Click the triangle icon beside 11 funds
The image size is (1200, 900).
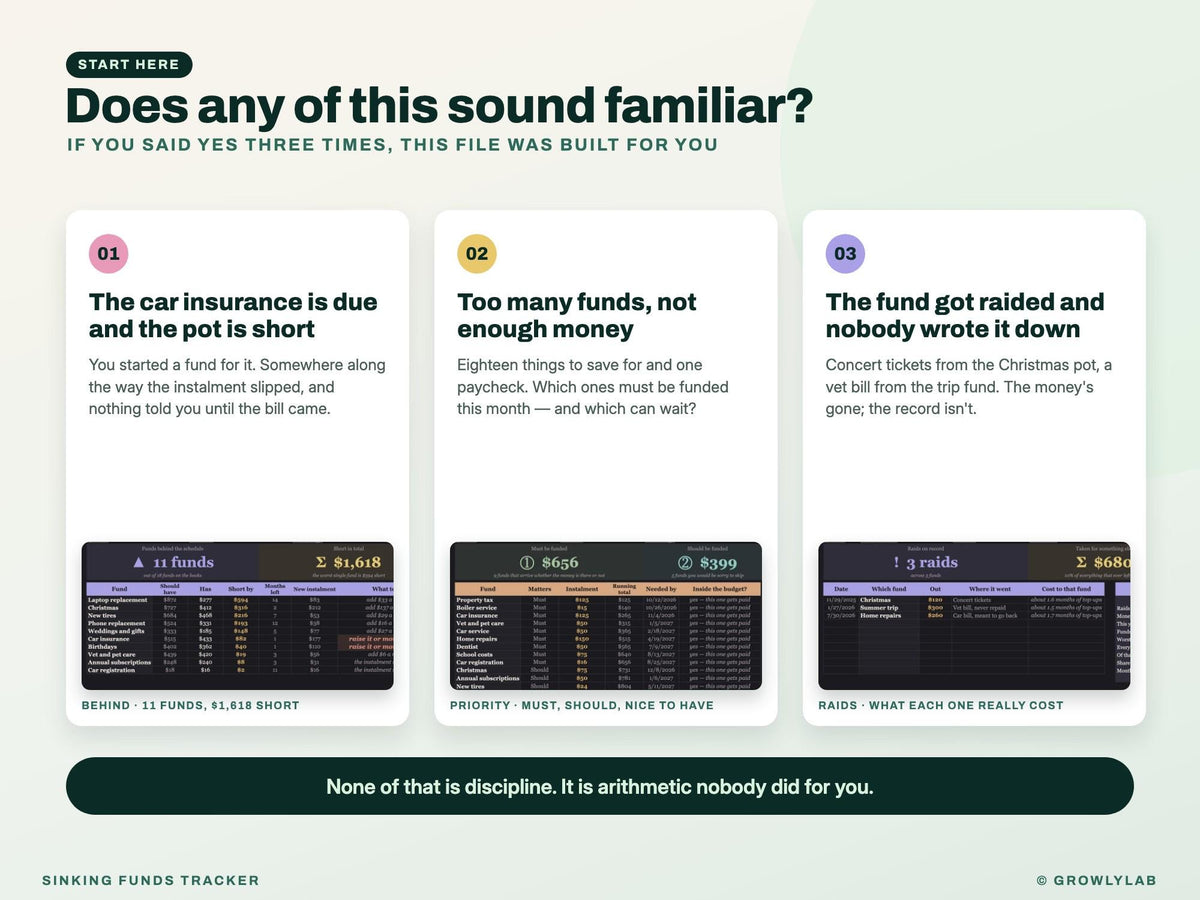coord(139,563)
